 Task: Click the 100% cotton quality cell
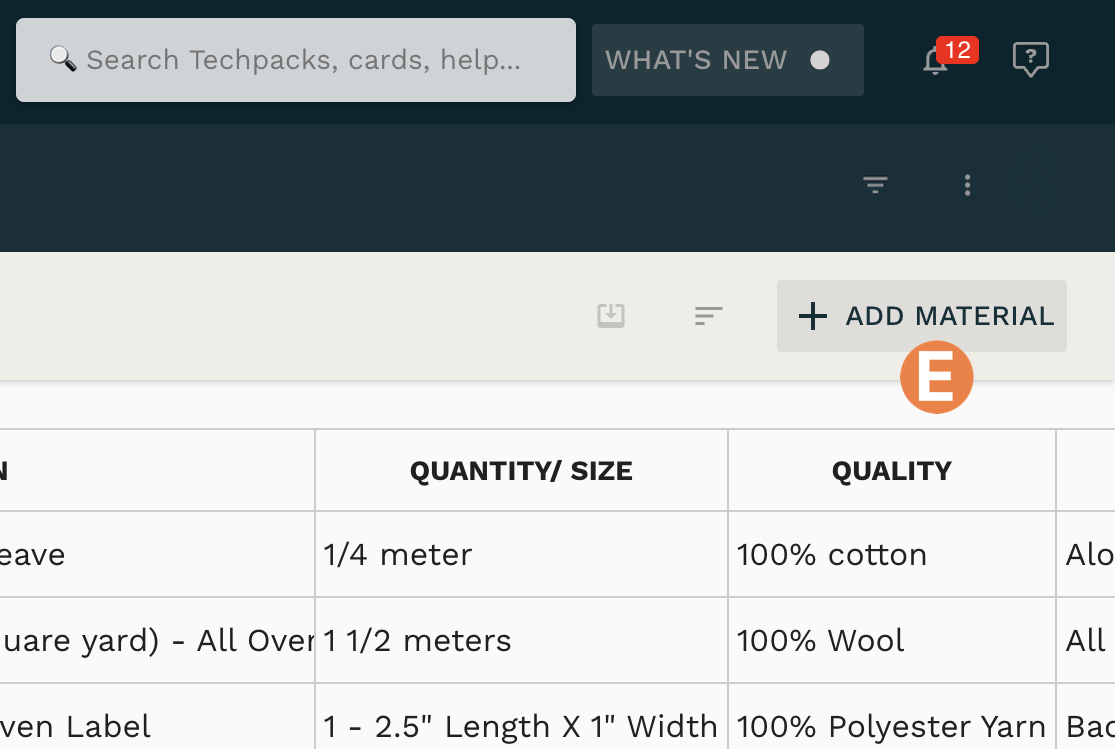tap(892, 554)
